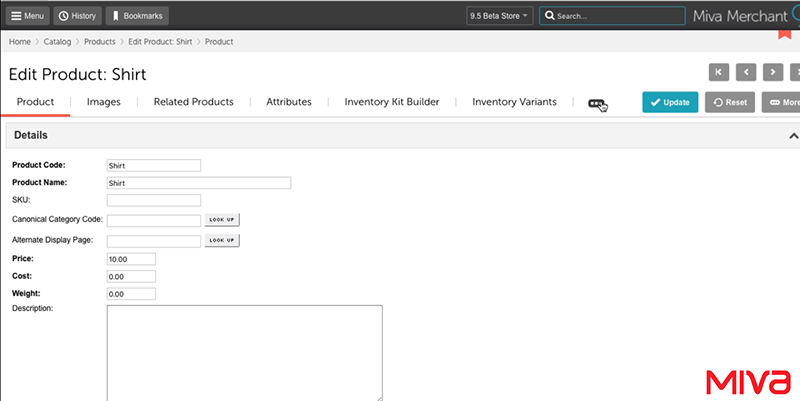This screenshot has height=401, width=800.
Task: Select the Related Products tab
Action: pos(193,102)
